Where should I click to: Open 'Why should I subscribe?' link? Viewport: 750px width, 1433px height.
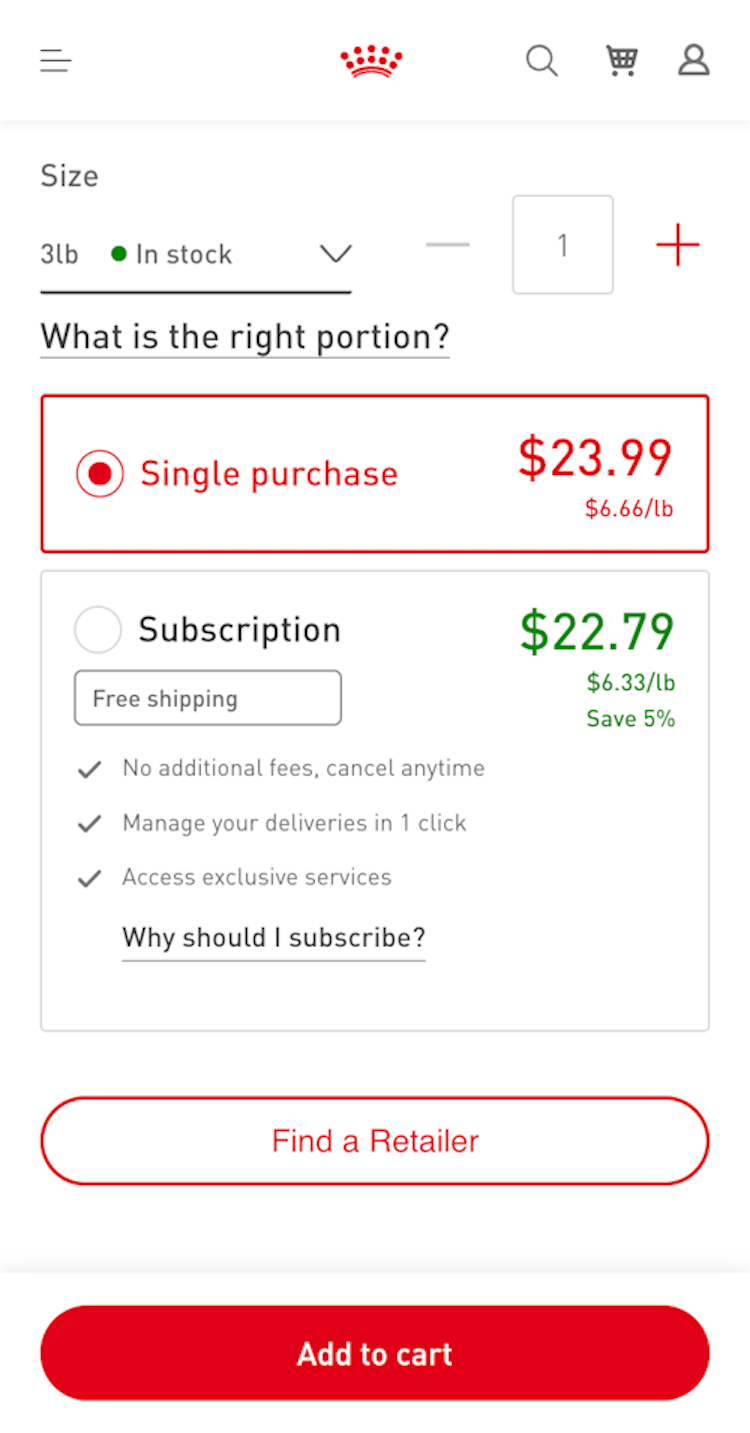coord(273,938)
